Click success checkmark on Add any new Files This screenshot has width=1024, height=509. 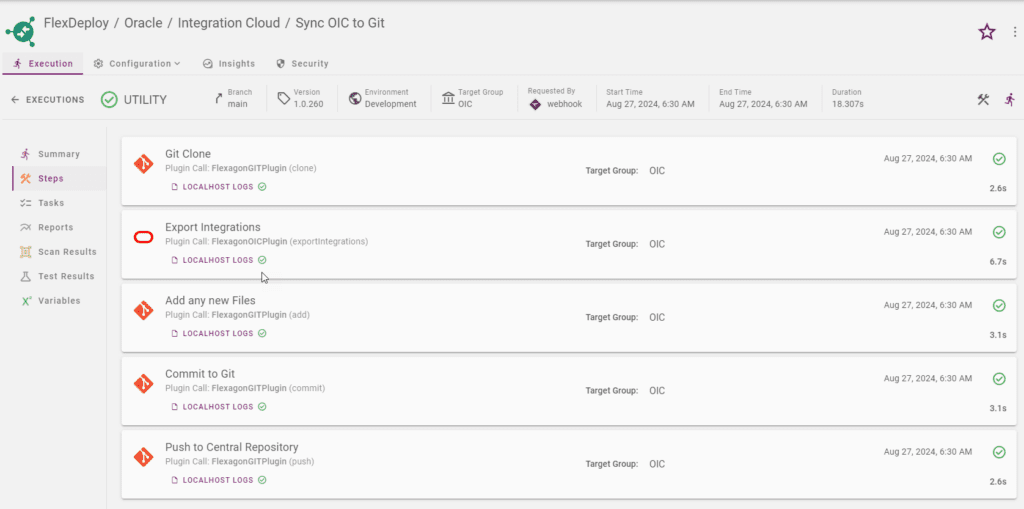point(999,305)
